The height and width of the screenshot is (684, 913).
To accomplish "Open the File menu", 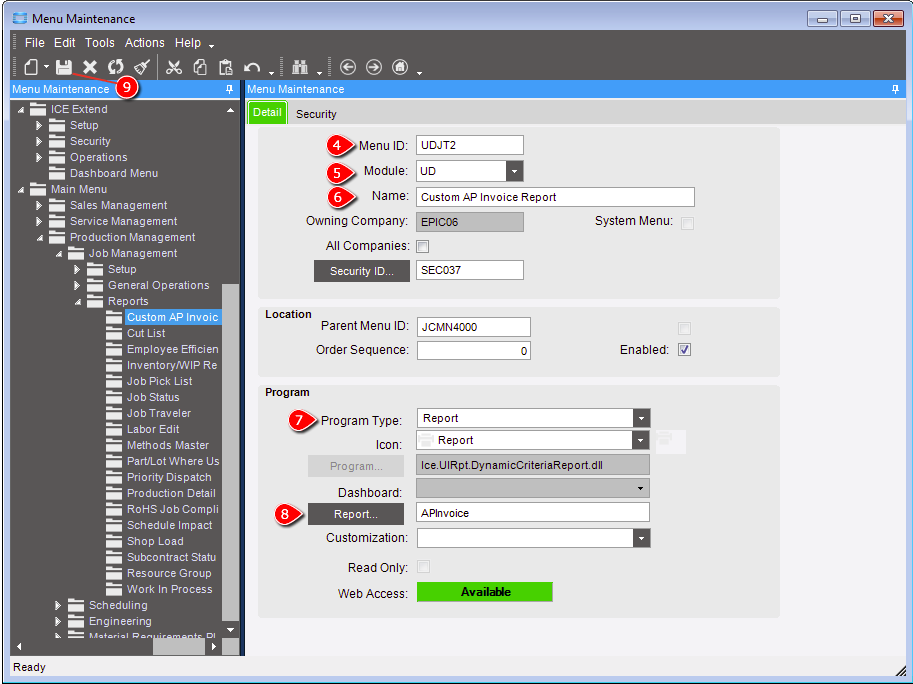I will click(34, 42).
